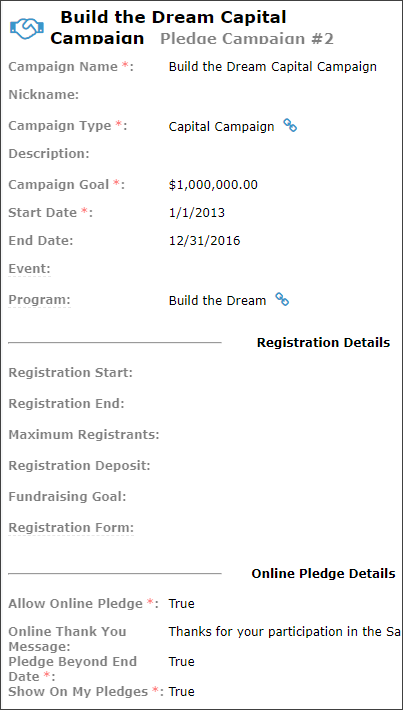Viewport: 403px width, 710px height.
Task: Click the Online Pledge Details section header
Action: [x=323, y=574]
